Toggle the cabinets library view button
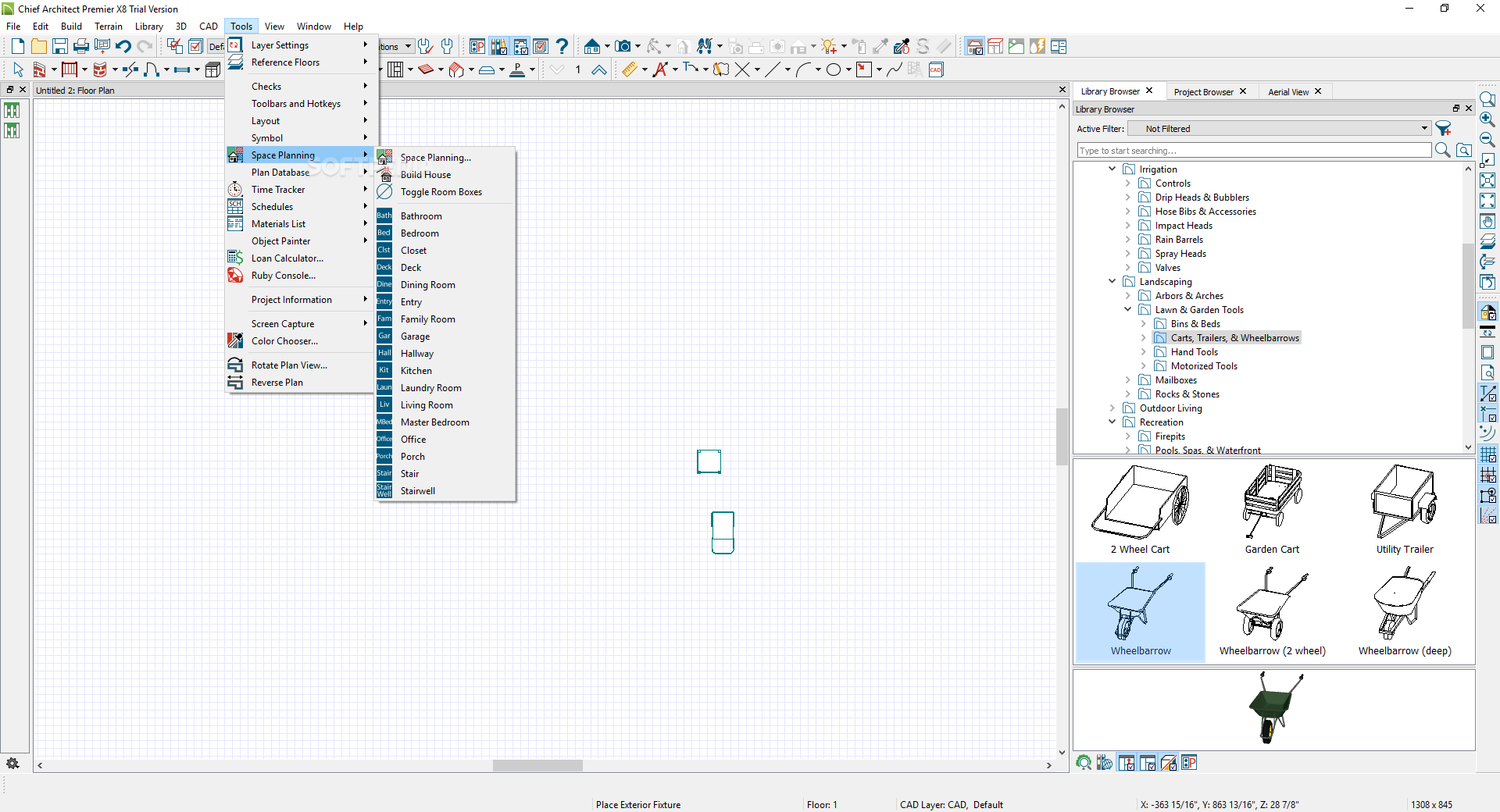The image size is (1500, 812). pos(995,47)
